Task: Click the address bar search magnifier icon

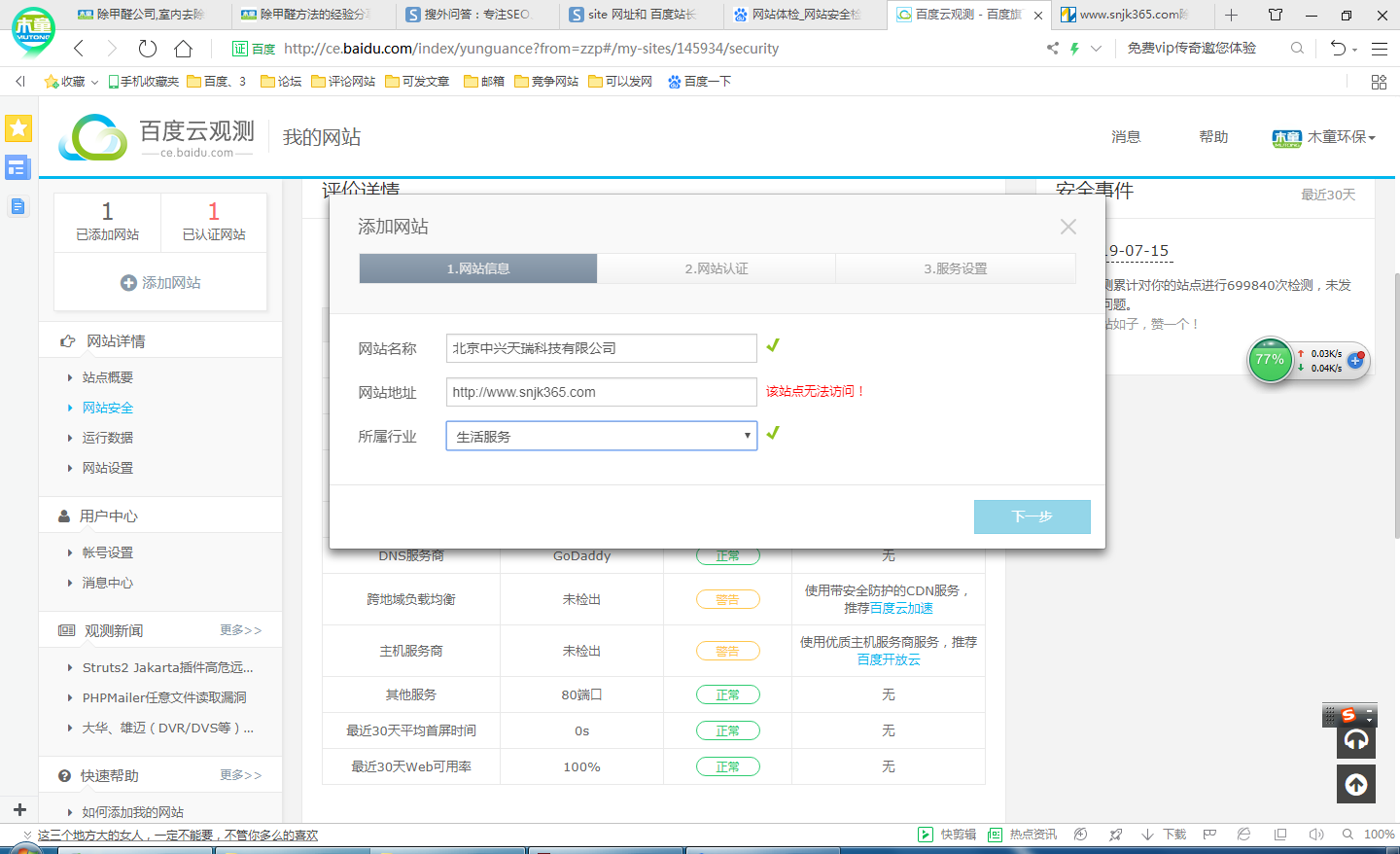Action: point(1297,48)
